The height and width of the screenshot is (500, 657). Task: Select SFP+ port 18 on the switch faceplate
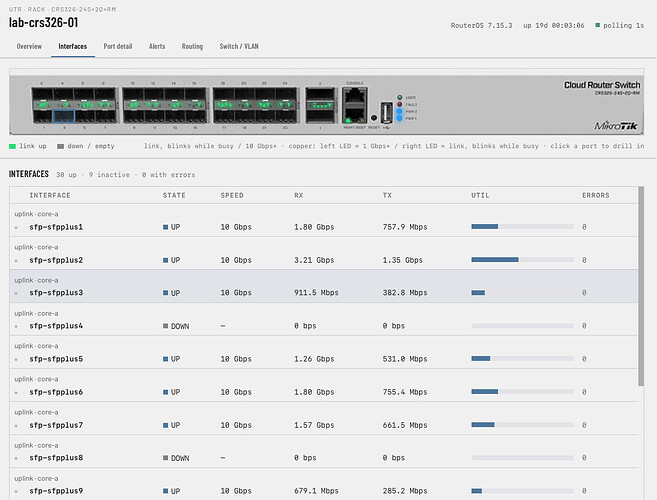click(225, 93)
